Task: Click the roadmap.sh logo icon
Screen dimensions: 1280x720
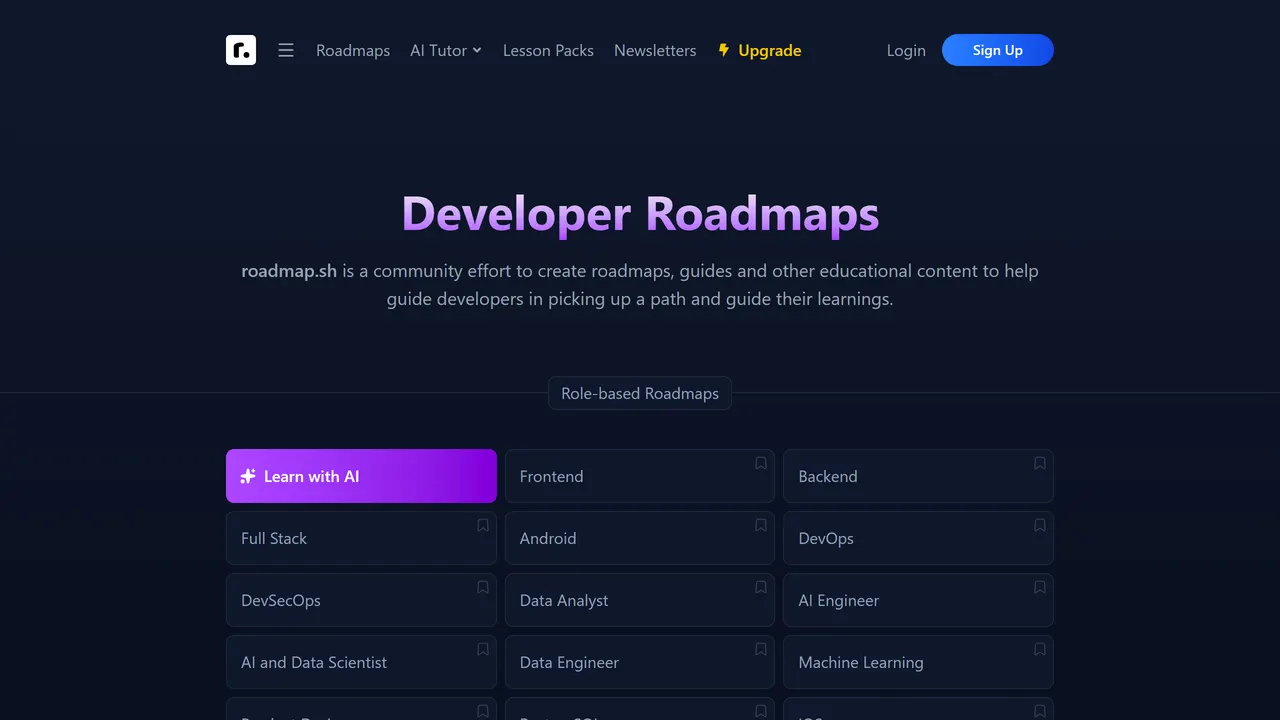Action: pos(241,50)
